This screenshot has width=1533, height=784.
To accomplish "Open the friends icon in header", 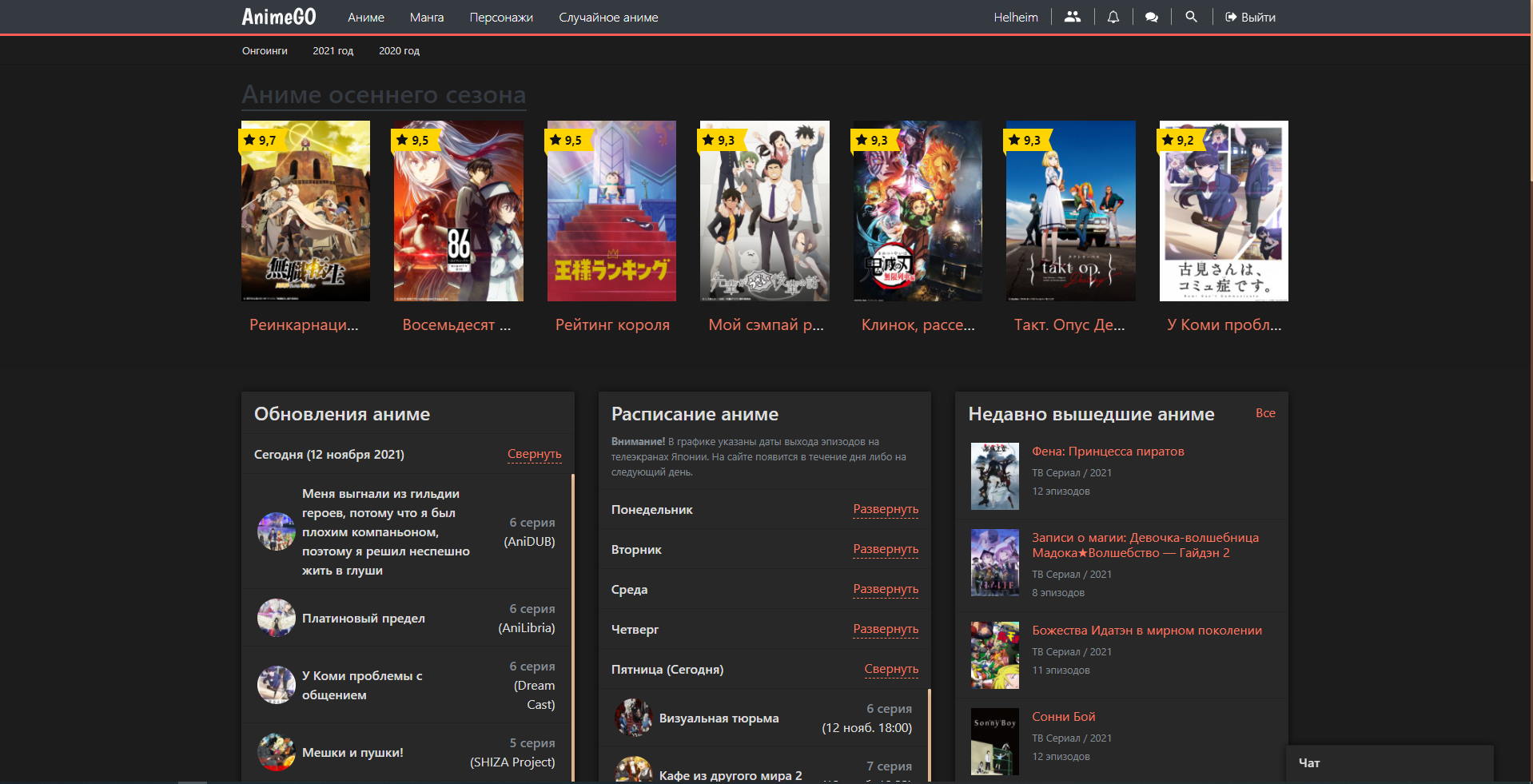I will click(1072, 17).
